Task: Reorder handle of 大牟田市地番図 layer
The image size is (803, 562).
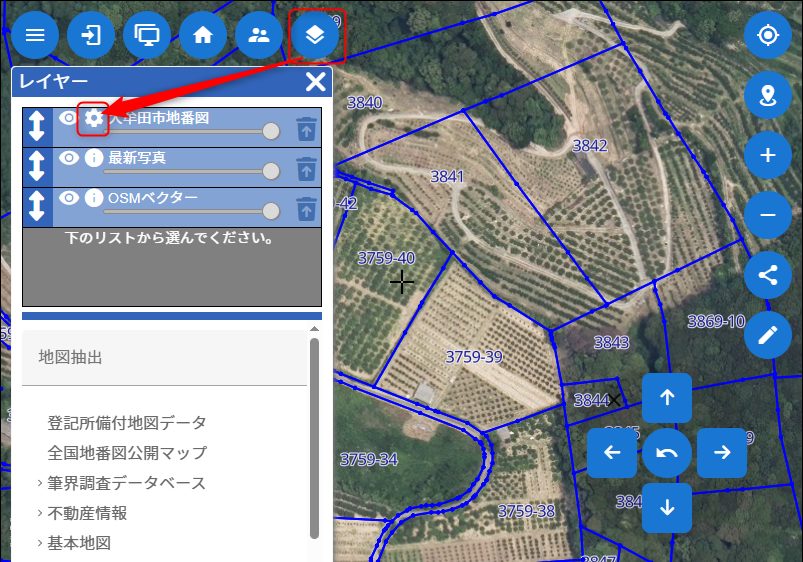Action: (x=37, y=127)
